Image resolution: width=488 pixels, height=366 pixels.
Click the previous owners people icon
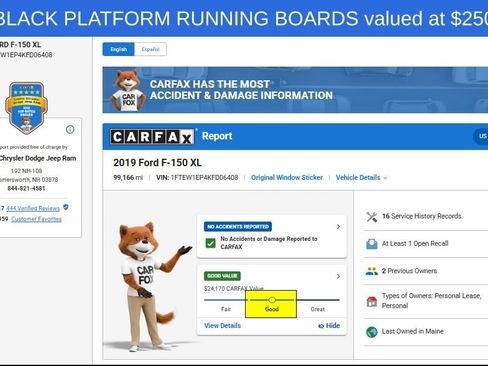(x=372, y=271)
